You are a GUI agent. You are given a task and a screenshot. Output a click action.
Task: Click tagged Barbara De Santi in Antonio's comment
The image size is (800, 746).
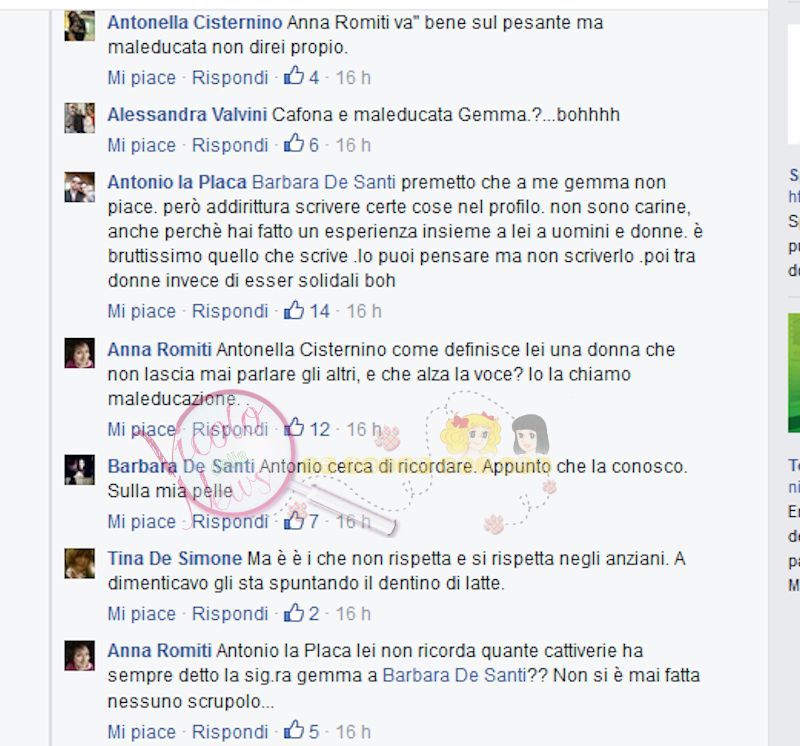tap(324, 182)
